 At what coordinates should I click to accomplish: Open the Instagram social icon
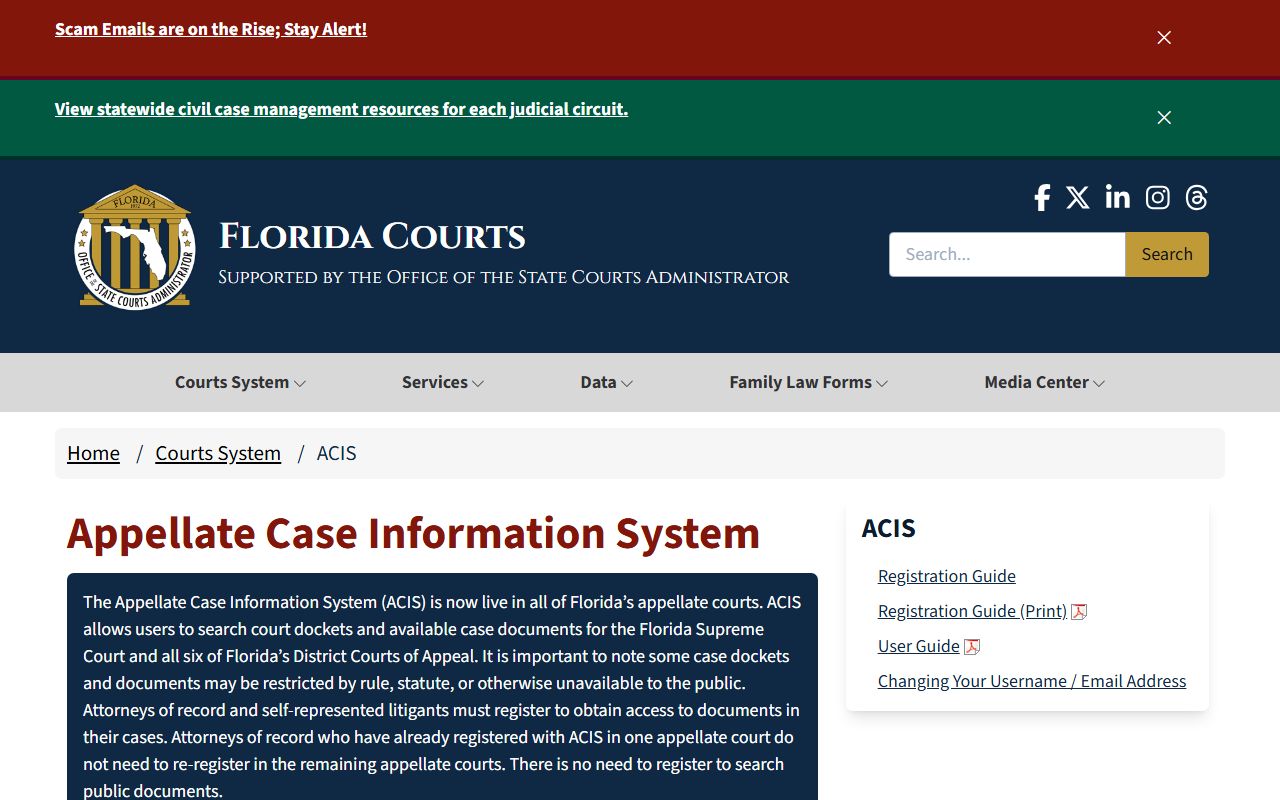tap(1157, 198)
